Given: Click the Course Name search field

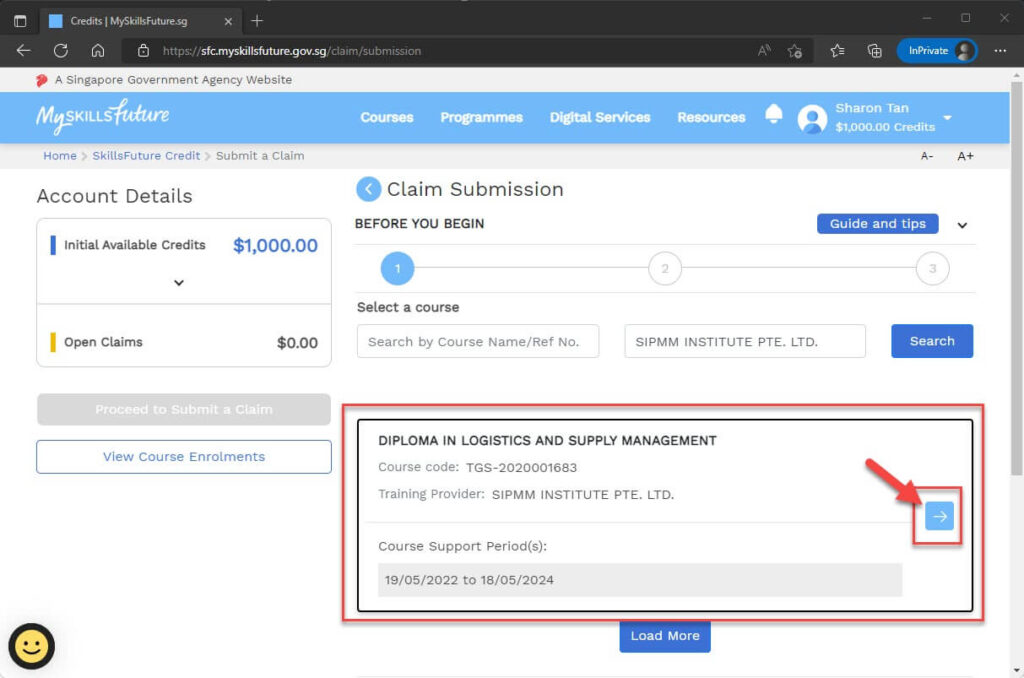Looking at the screenshot, I should click(477, 341).
